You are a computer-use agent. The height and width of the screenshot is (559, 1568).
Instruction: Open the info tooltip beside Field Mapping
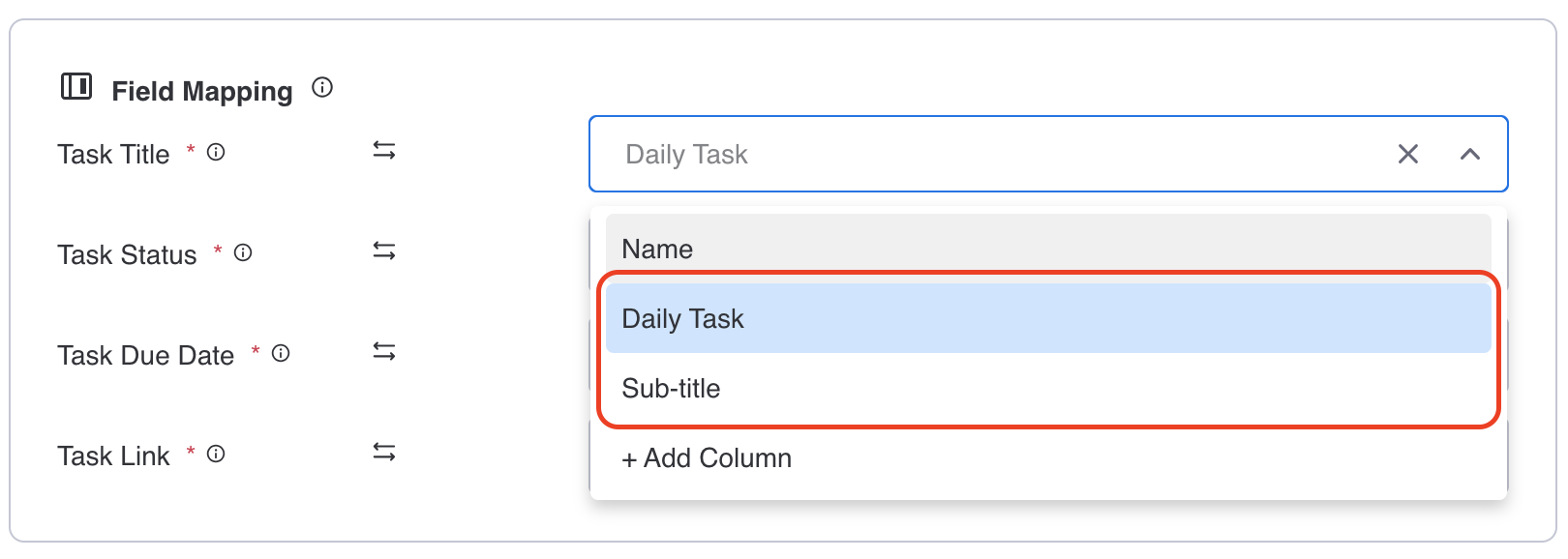[x=323, y=87]
